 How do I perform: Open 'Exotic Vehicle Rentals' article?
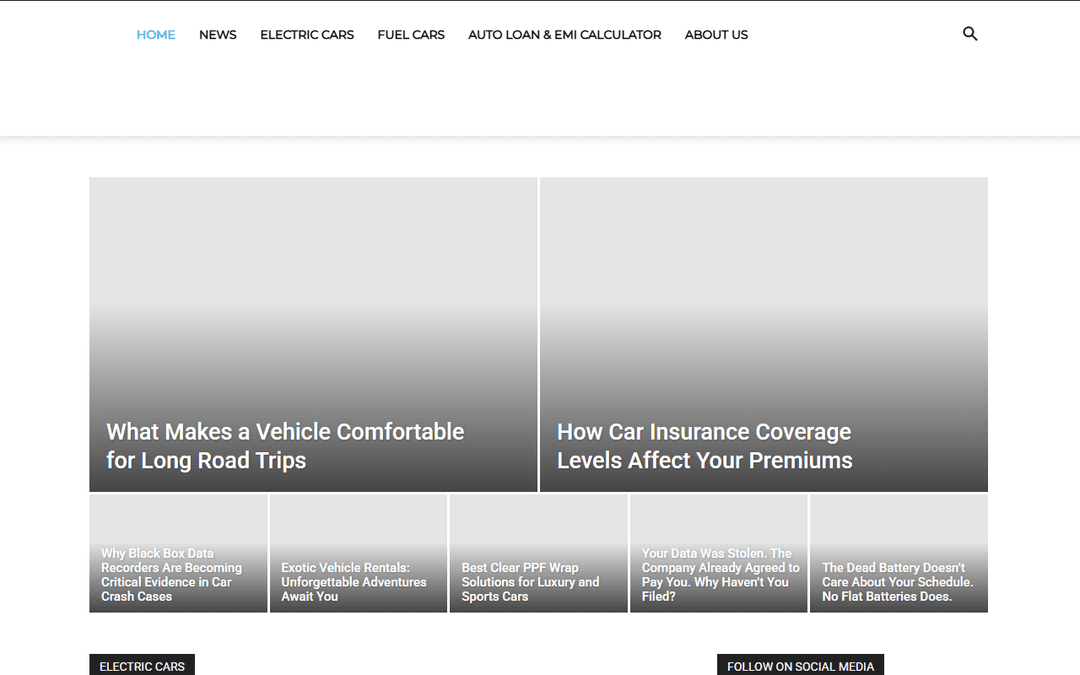[x=353, y=582]
